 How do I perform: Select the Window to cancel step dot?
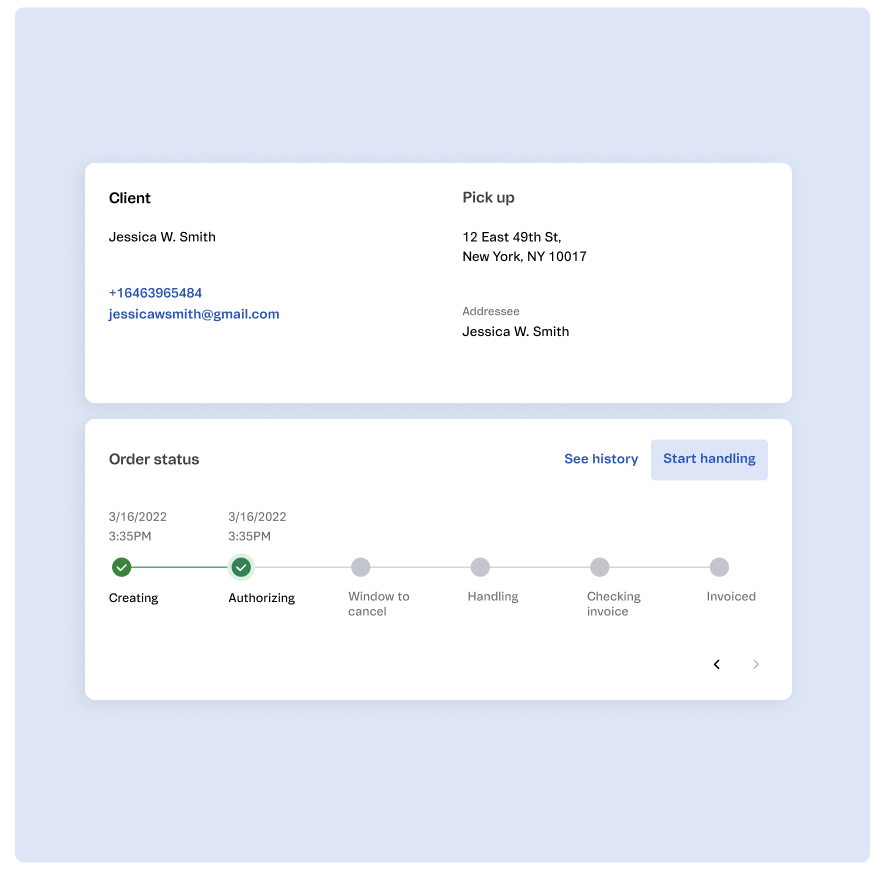coord(361,567)
